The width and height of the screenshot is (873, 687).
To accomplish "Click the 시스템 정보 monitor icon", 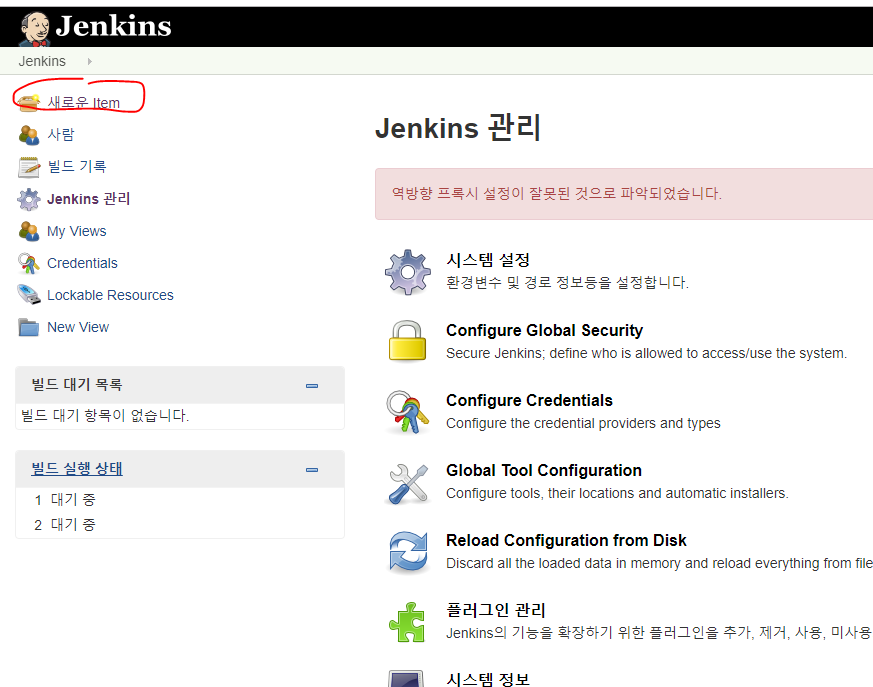I will (406, 679).
